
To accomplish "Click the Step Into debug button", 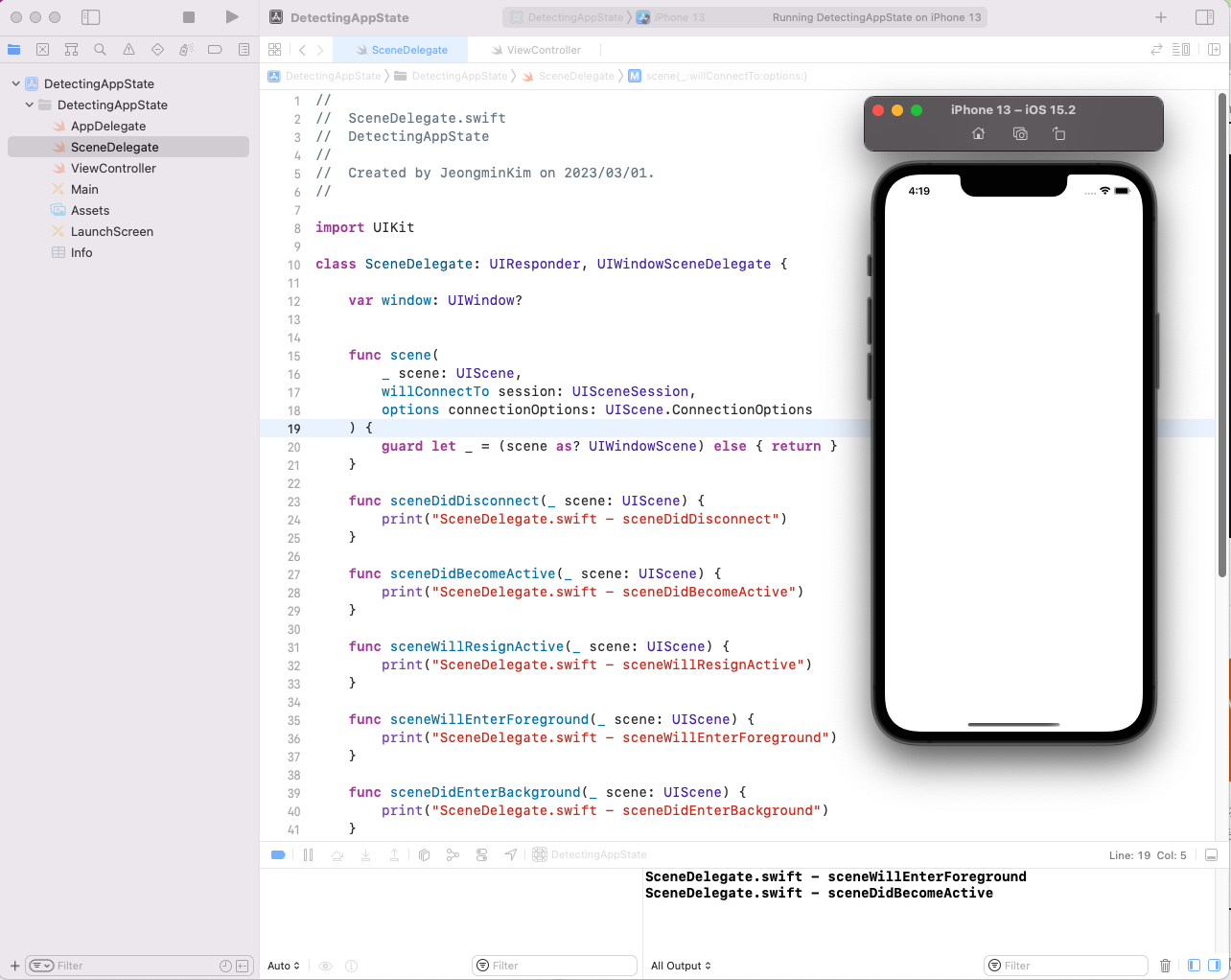I will (x=365, y=854).
